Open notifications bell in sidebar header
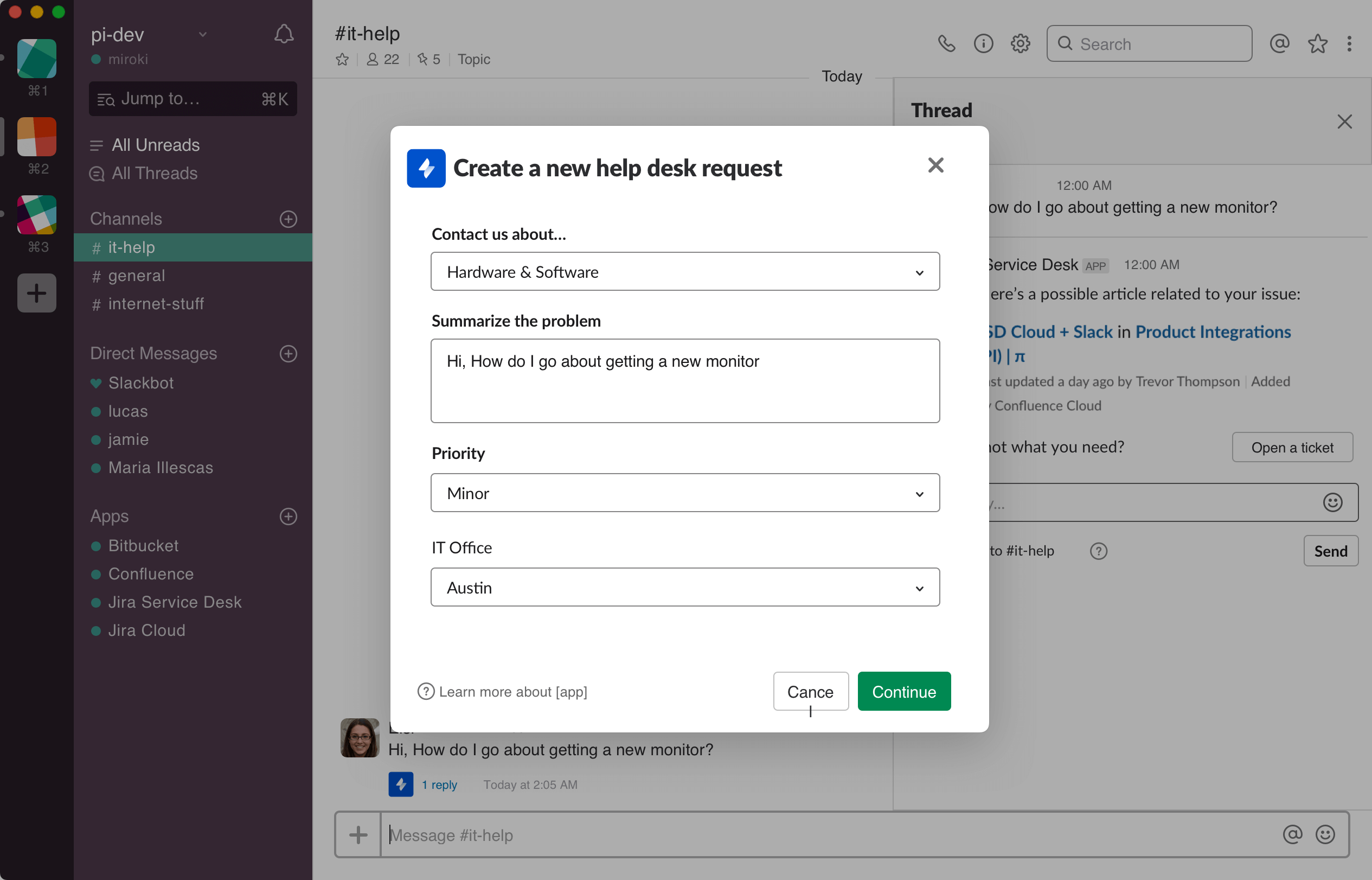The height and width of the screenshot is (880, 1372). coord(283,34)
